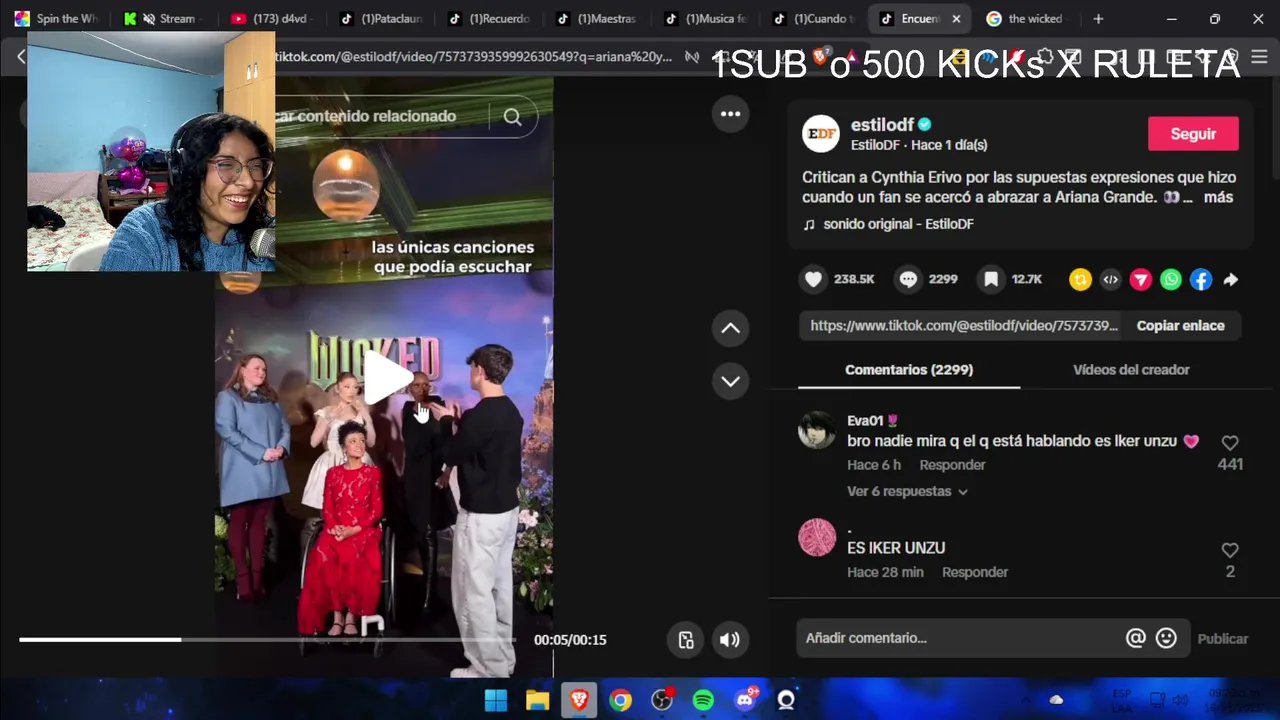Click search icon in related content bar
The width and height of the screenshot is (1280, 720).
(512, 117)
